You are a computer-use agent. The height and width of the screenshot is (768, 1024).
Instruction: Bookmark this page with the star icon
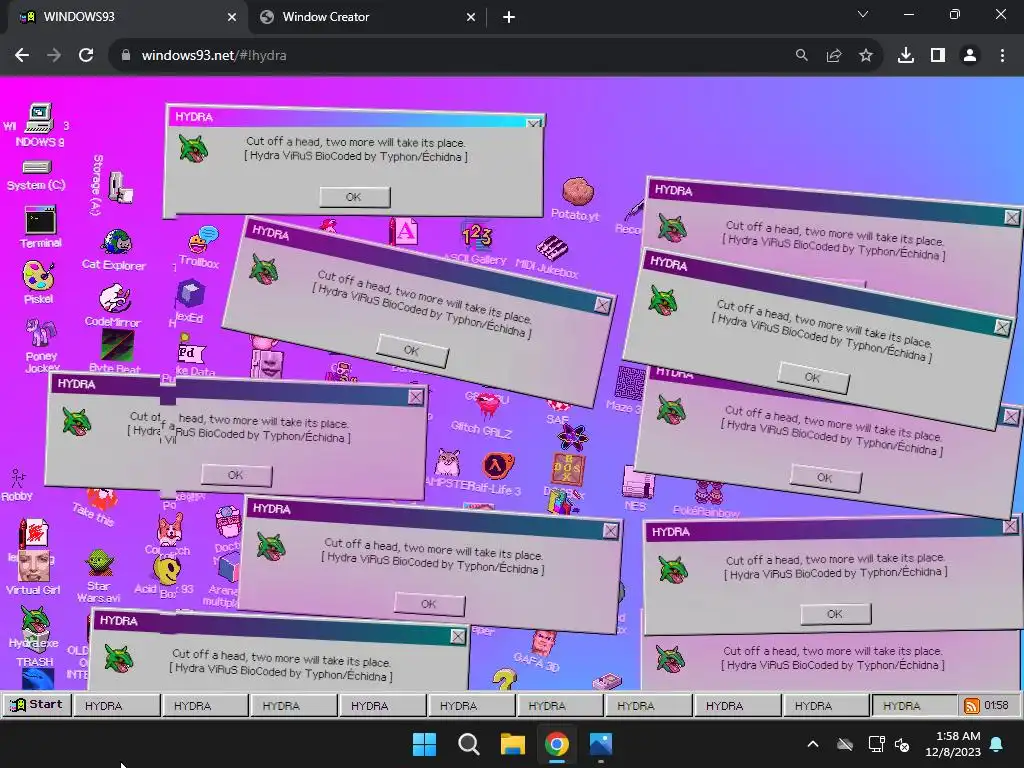click(x=866, y=56)
